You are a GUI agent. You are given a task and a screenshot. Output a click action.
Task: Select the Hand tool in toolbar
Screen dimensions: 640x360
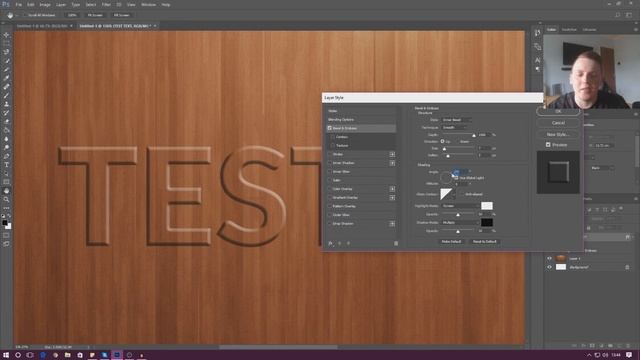(x=7, y=191)
